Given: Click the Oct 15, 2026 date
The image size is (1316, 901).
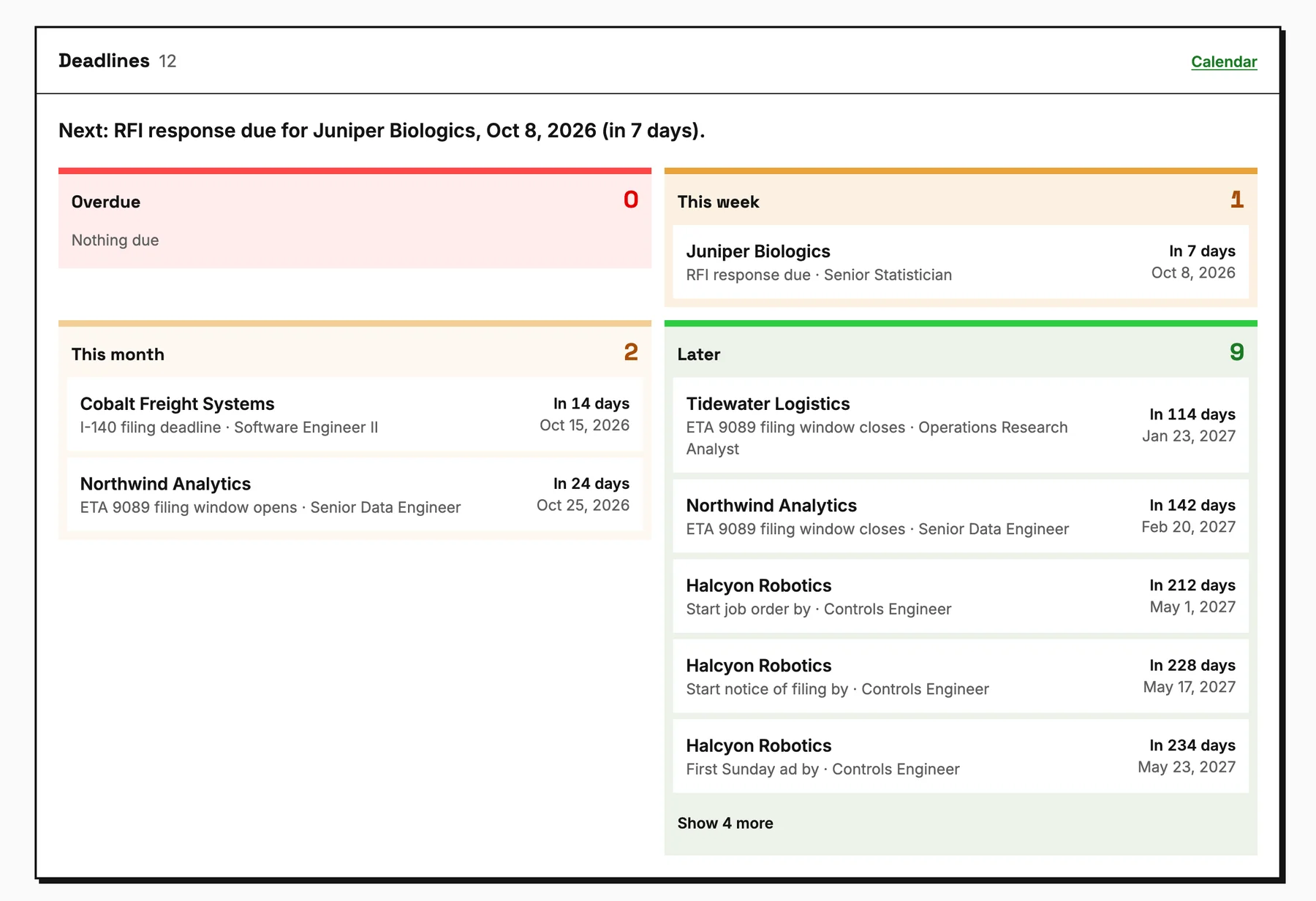Looking at the screenshot, I should pos(584,425).
